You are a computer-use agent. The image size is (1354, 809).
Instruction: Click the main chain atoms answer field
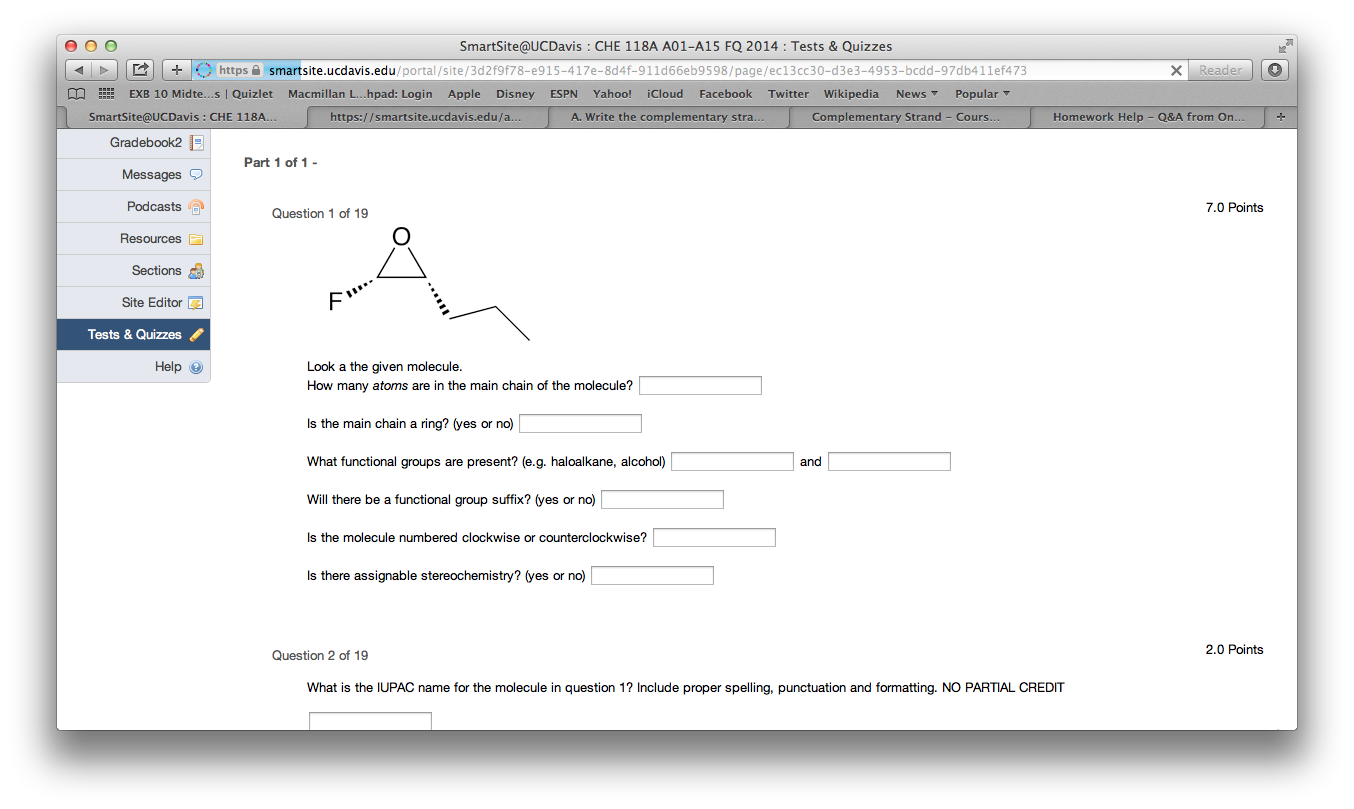pyautogui.click(x=700, y=386)
